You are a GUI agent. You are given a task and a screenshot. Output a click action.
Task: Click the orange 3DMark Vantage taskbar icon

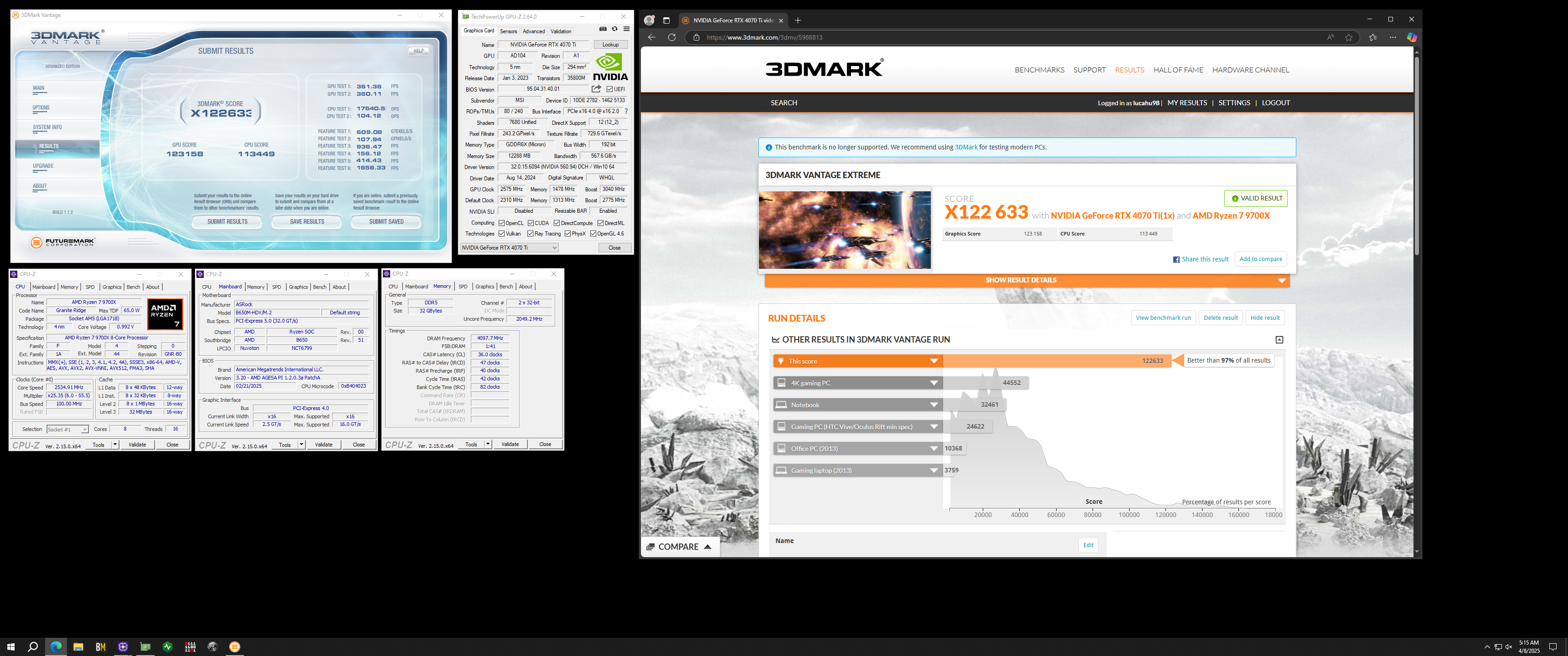(x=234, y=646)
